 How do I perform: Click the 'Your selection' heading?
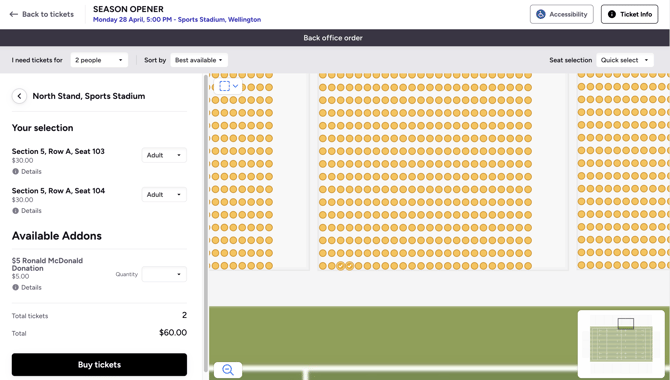(42, 128)
